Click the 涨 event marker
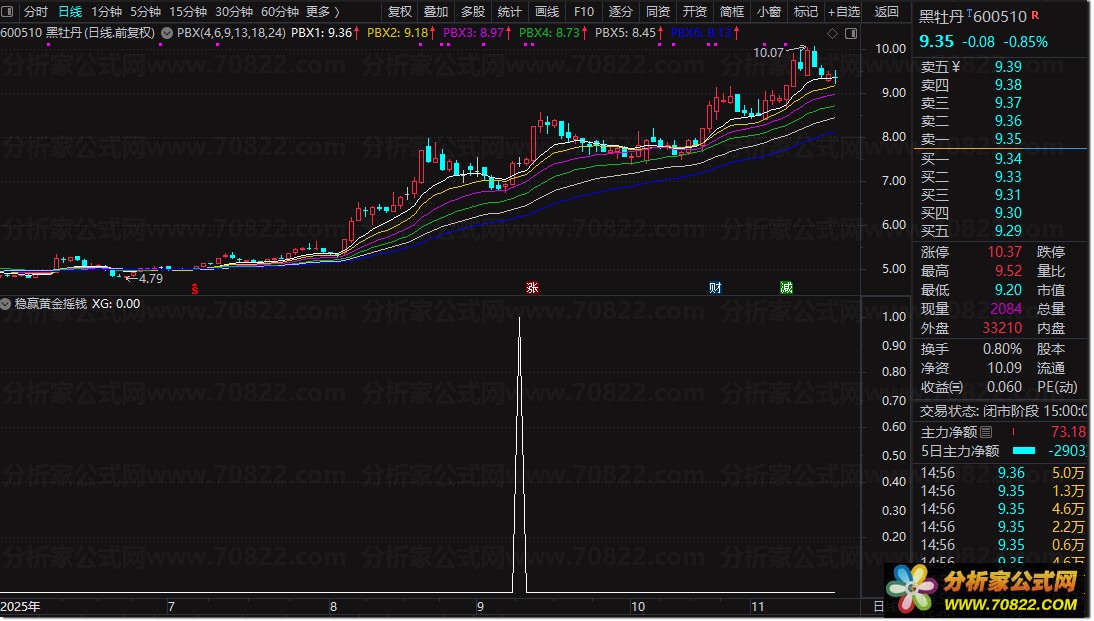Screen dimensions: 1094x621 pyautogui.click(x=532, y=287)
